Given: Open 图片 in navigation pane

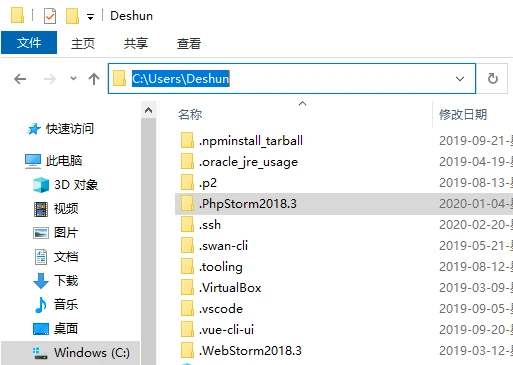Looking at the screenshot, I should pyautogui.click(x=66, y=233).
